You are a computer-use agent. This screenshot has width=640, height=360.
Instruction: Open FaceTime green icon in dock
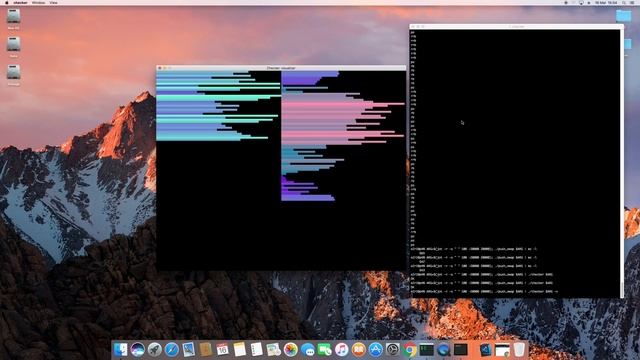[x=324, y=350]
